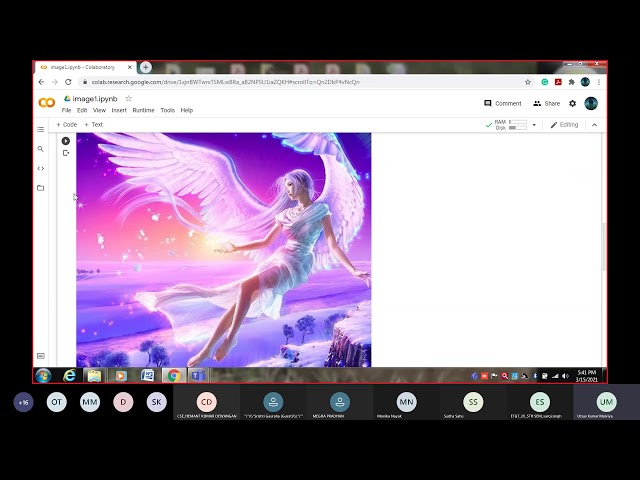Open the Edit menu
Image resolution: width=640 pixels, height=480 pixels.
[82, 110]
